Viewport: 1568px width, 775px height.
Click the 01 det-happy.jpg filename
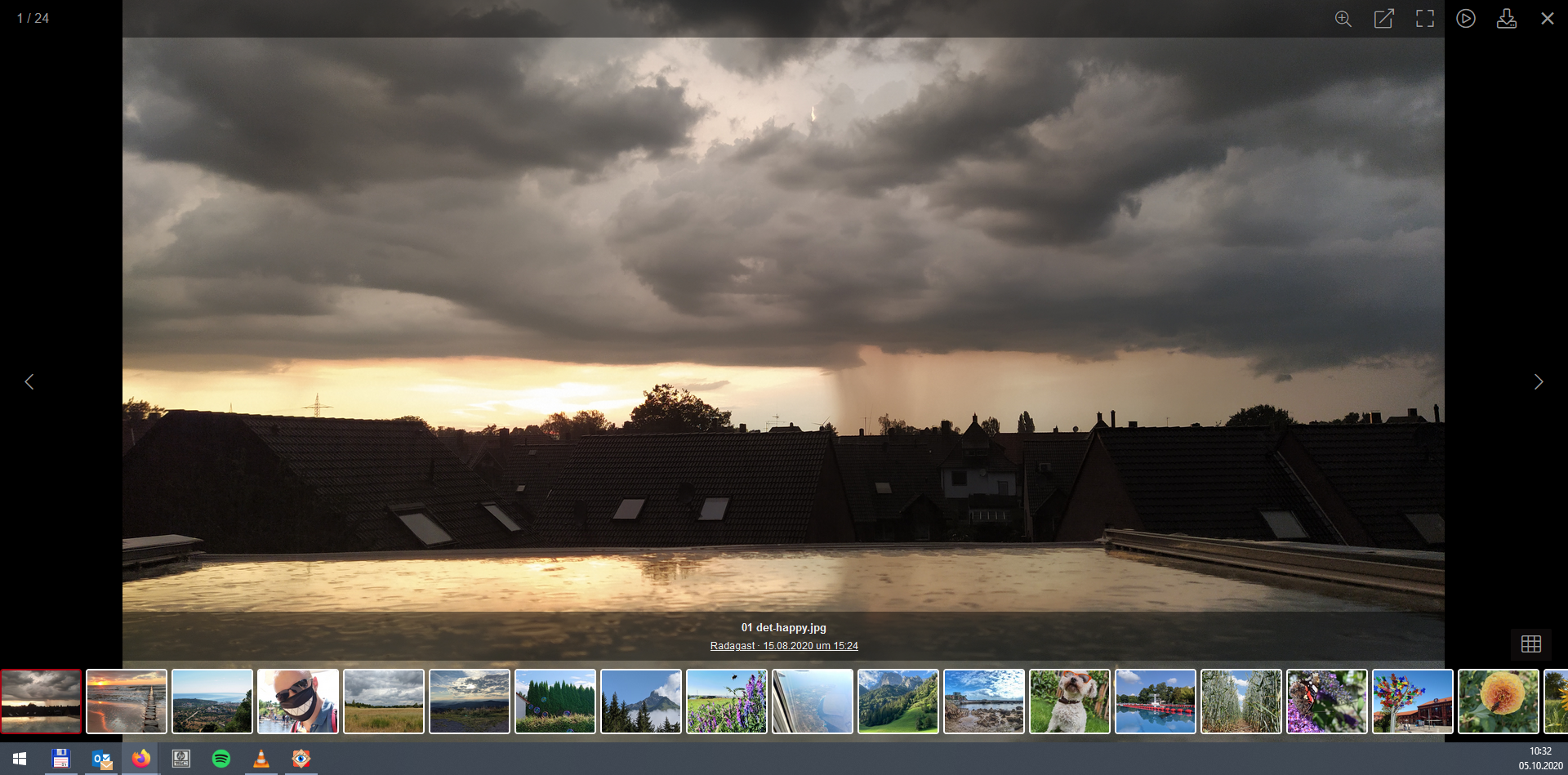coord(784,627)
